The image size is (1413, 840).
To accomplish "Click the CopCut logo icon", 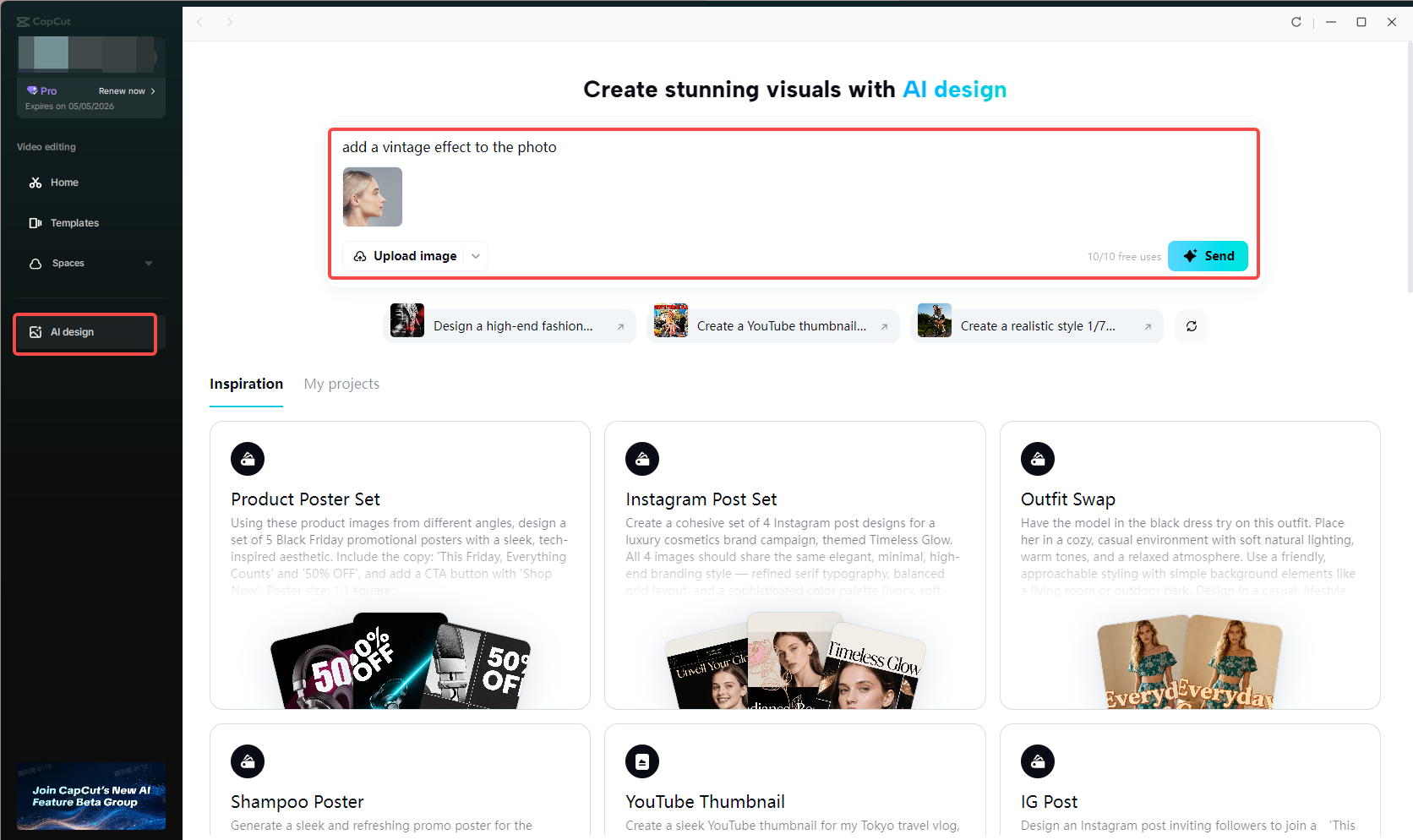I will click(23, 22).
